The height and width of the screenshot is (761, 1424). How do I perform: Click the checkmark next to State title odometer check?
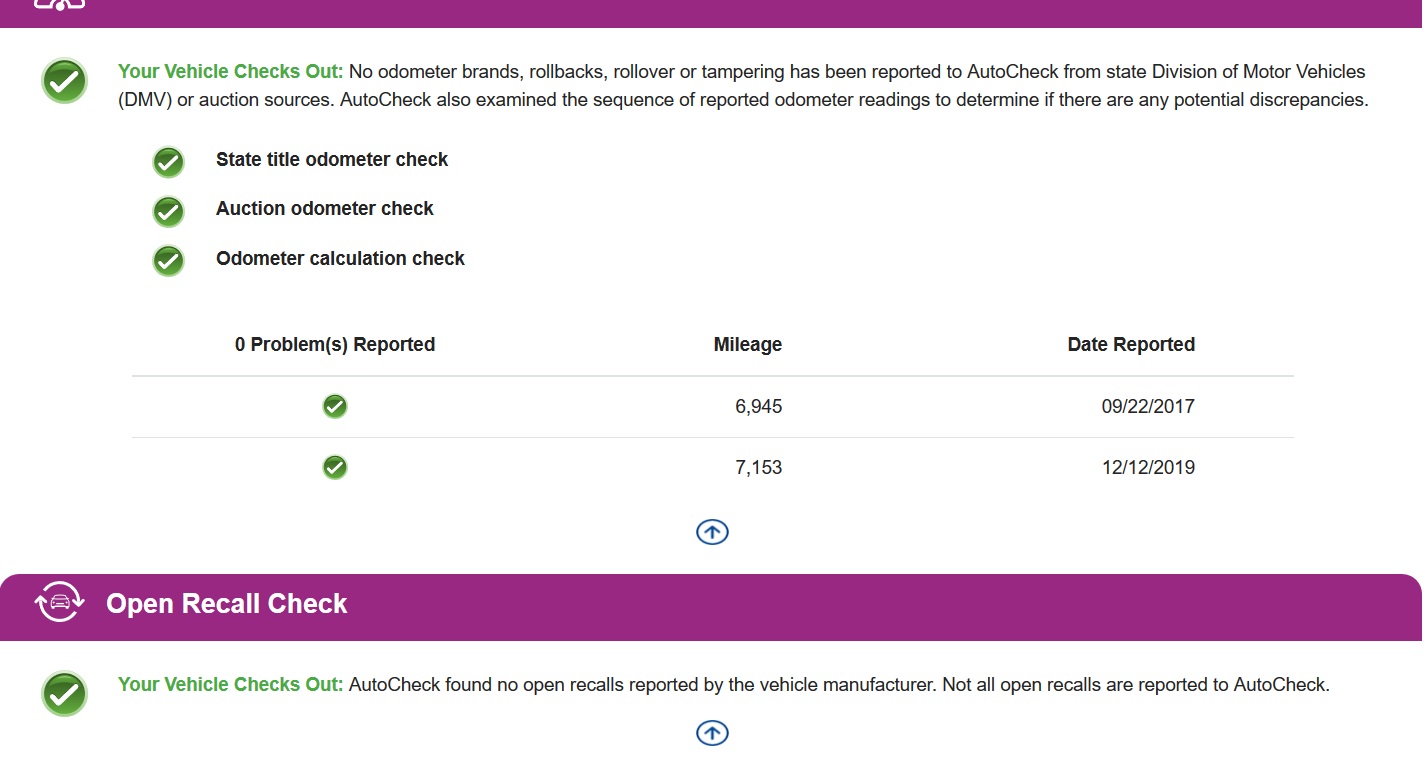(168, 162)
